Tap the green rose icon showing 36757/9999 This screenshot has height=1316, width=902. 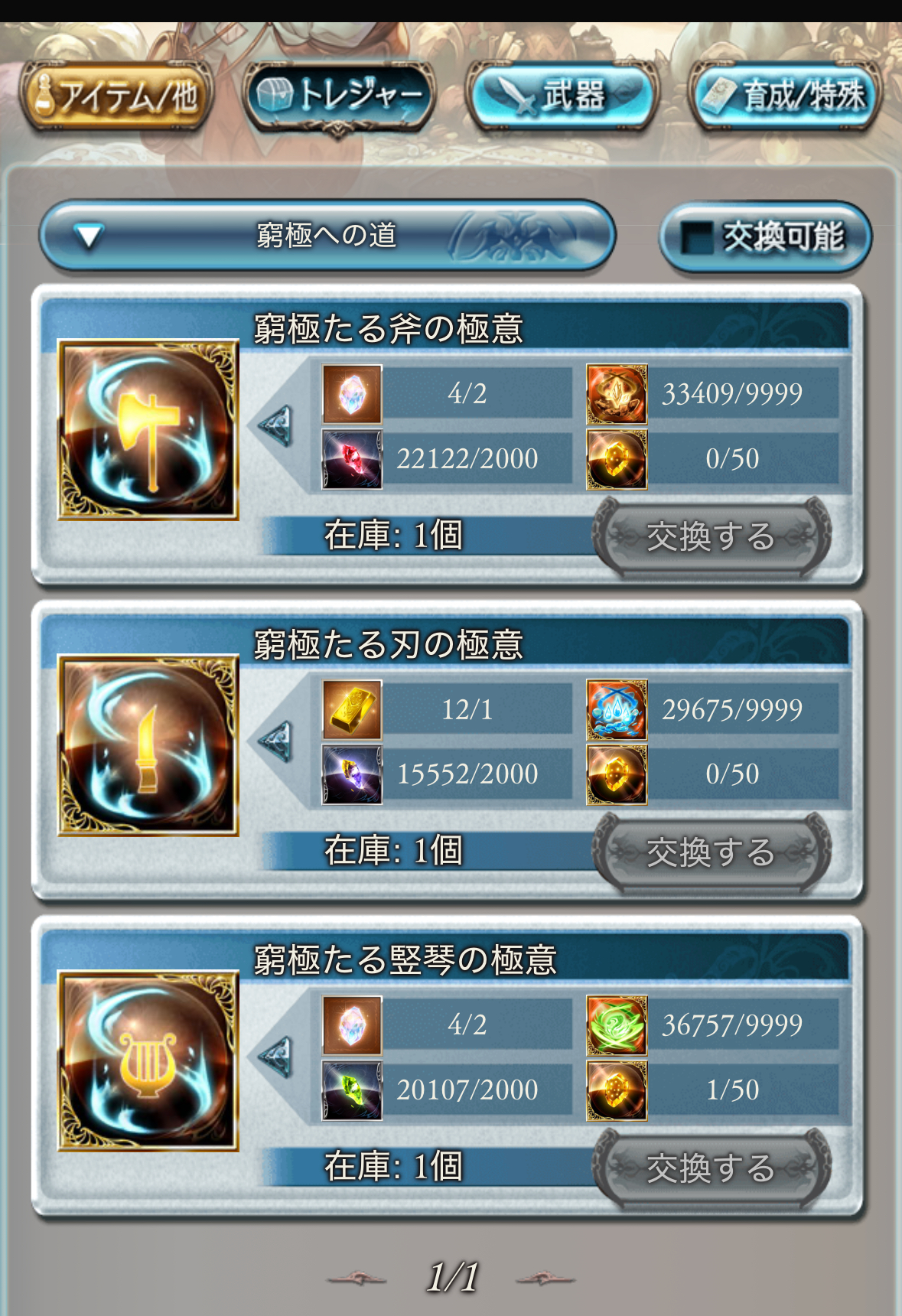(x=617, y=1025)
